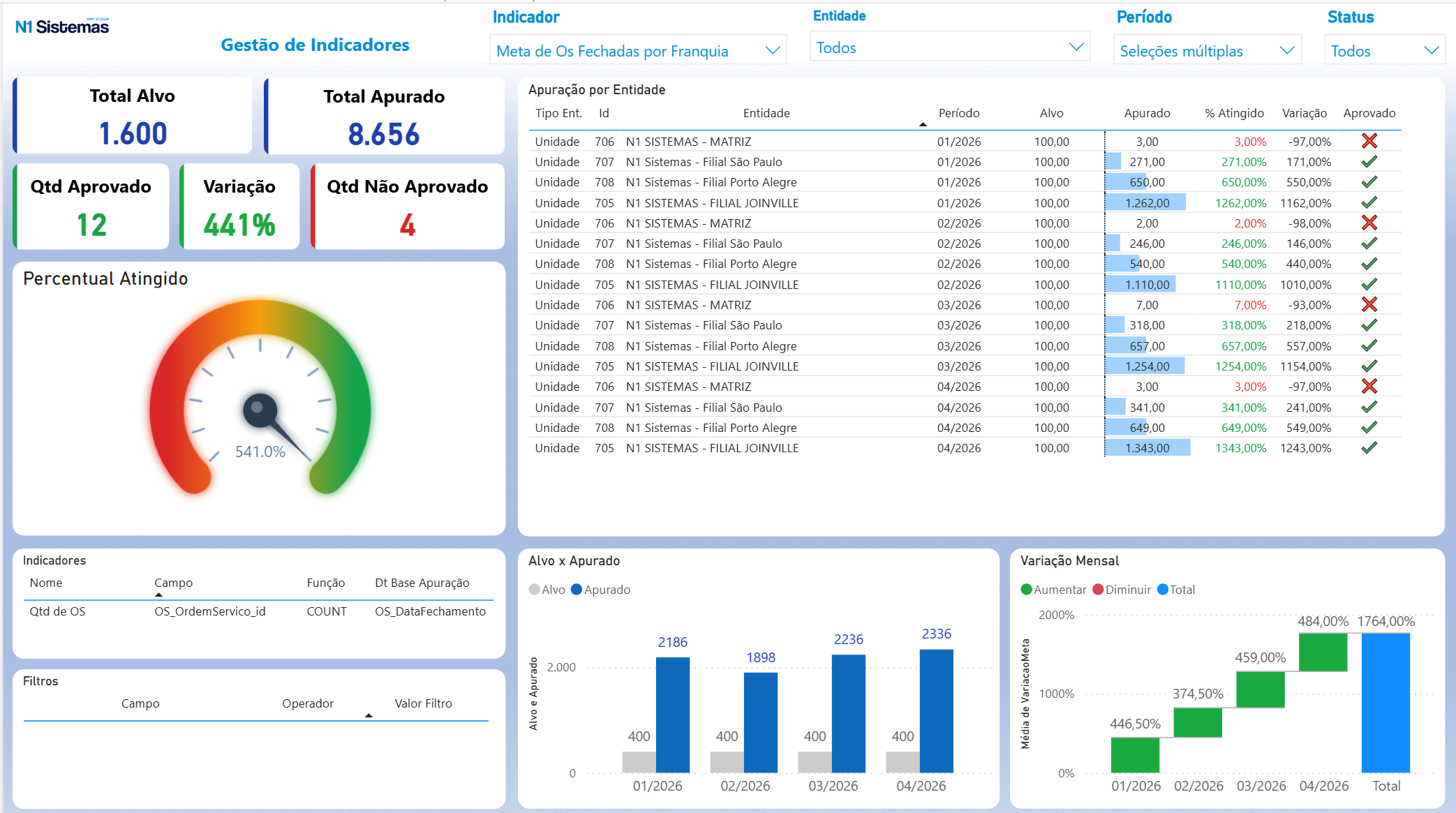Image resolution: width=1456 pixels, height=813 pixels.
Task: Click sort arrow under Indicadores Campo header
Action: point(158,595)
